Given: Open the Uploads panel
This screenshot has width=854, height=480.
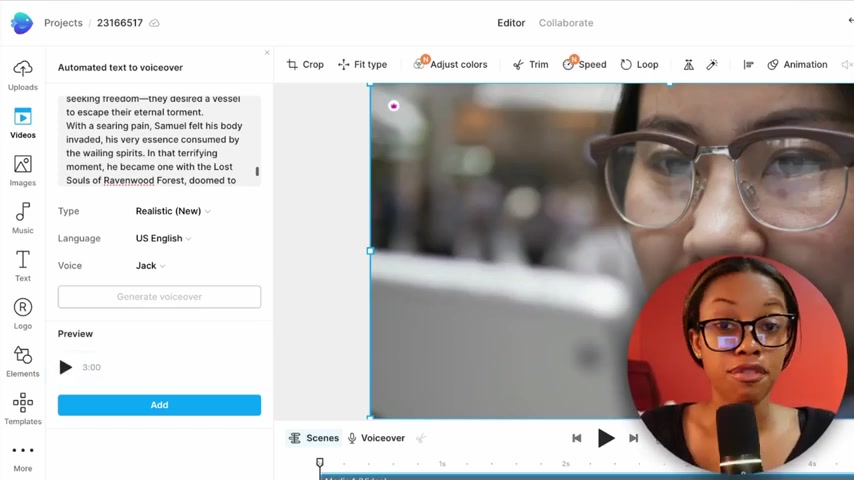Looking at the screenshot, I should click(x=22, y=75).
